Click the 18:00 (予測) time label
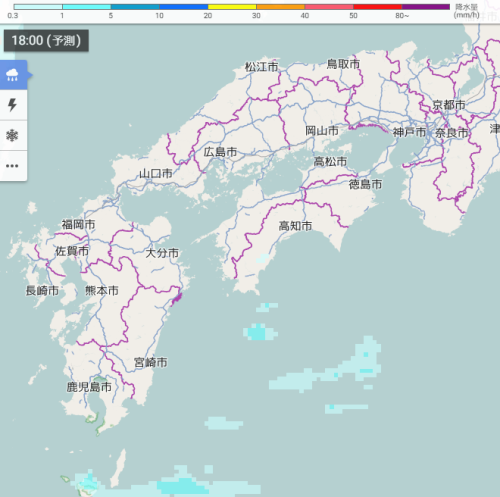This screenshot has width=500, height=497. [46, 41]
